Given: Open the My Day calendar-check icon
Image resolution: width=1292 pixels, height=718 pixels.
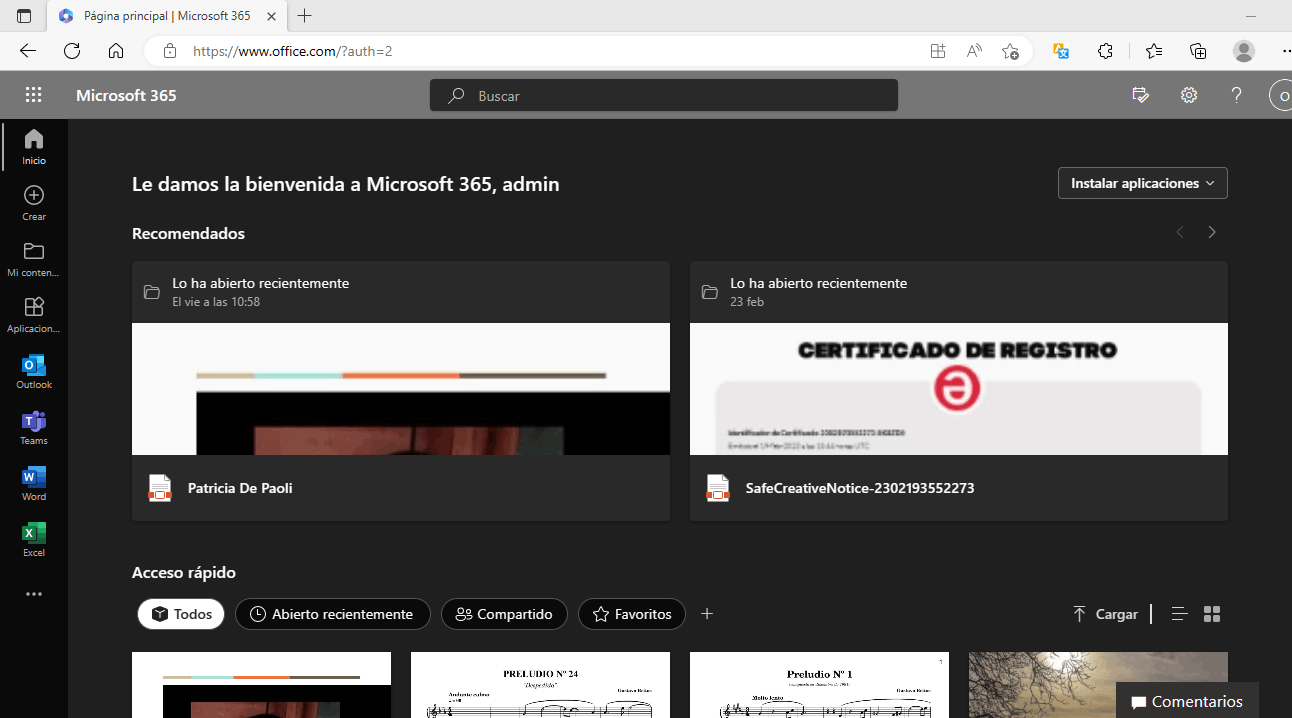Looking at the screenshot, I should point(1140,95).
